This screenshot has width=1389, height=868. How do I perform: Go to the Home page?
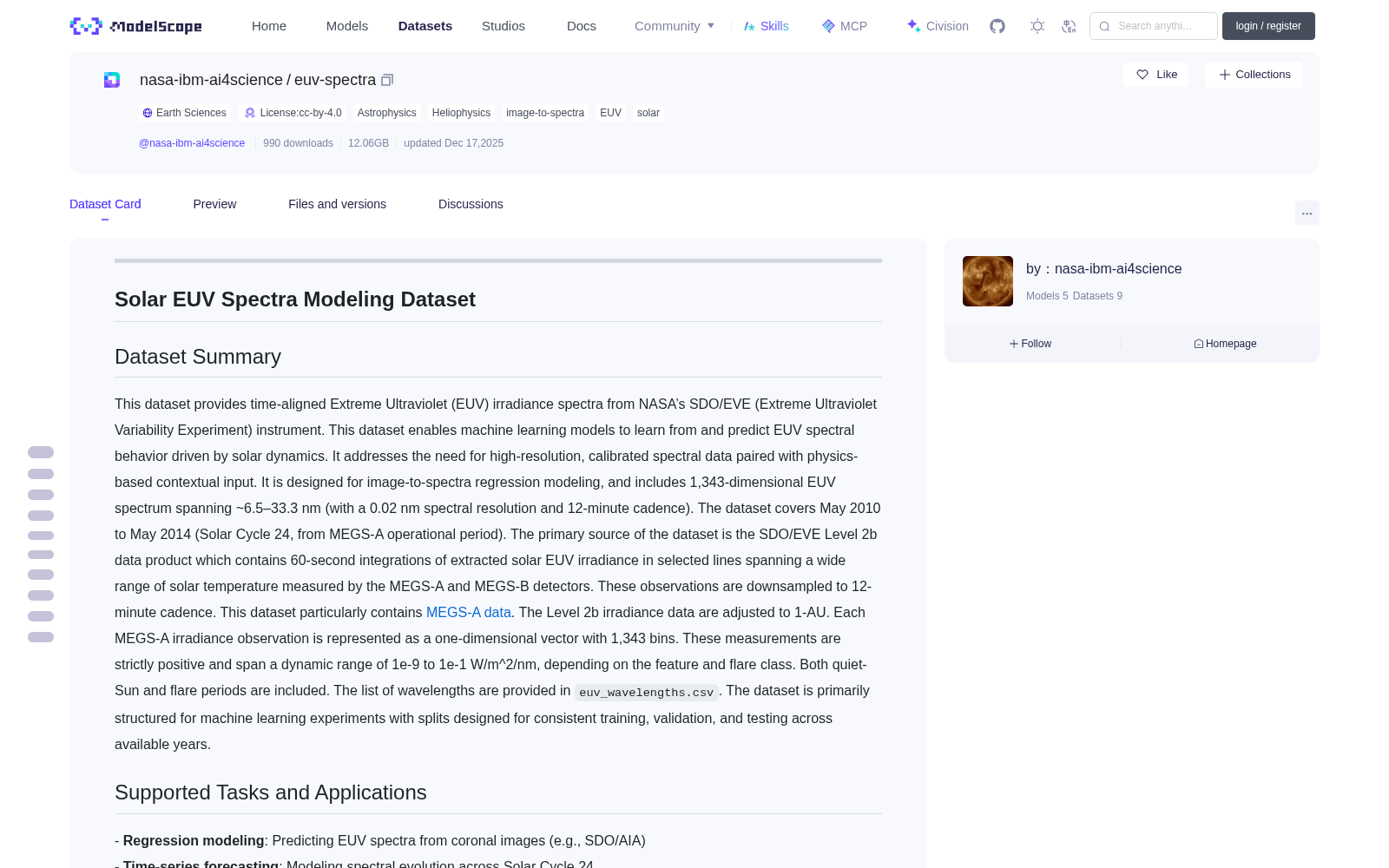point(269,26)
